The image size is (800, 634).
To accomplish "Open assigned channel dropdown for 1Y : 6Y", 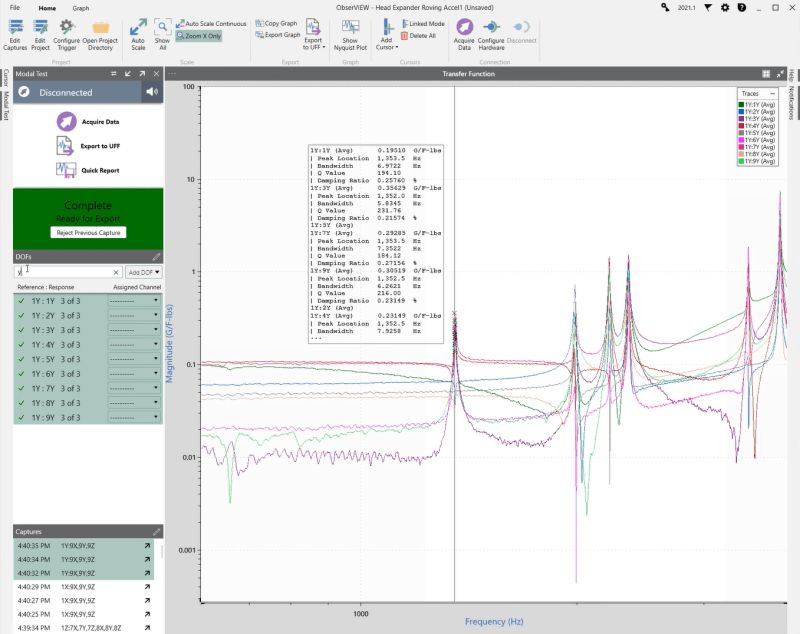I will pos(134,374).
